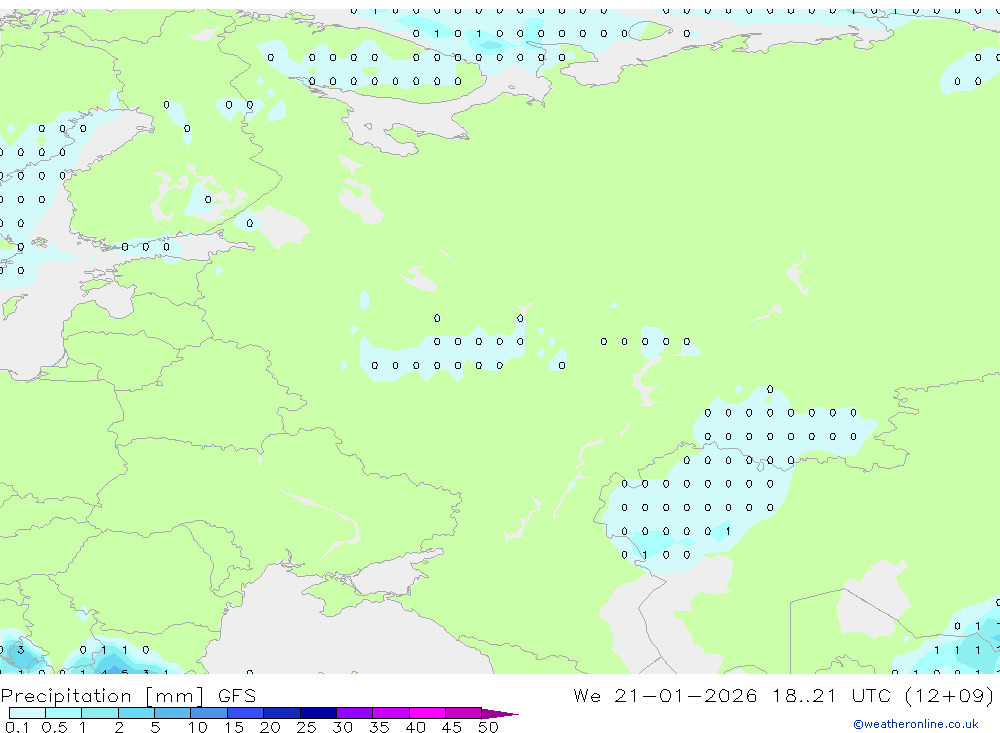Image resolution: width=1000 pixels, height=733 pixels.
Task: Click the 45–50 mm legend color box
Action: [464, 713]
